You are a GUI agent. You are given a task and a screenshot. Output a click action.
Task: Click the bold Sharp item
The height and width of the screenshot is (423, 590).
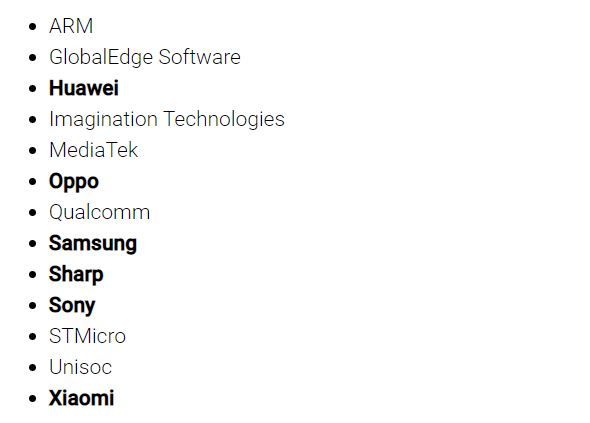76,275
